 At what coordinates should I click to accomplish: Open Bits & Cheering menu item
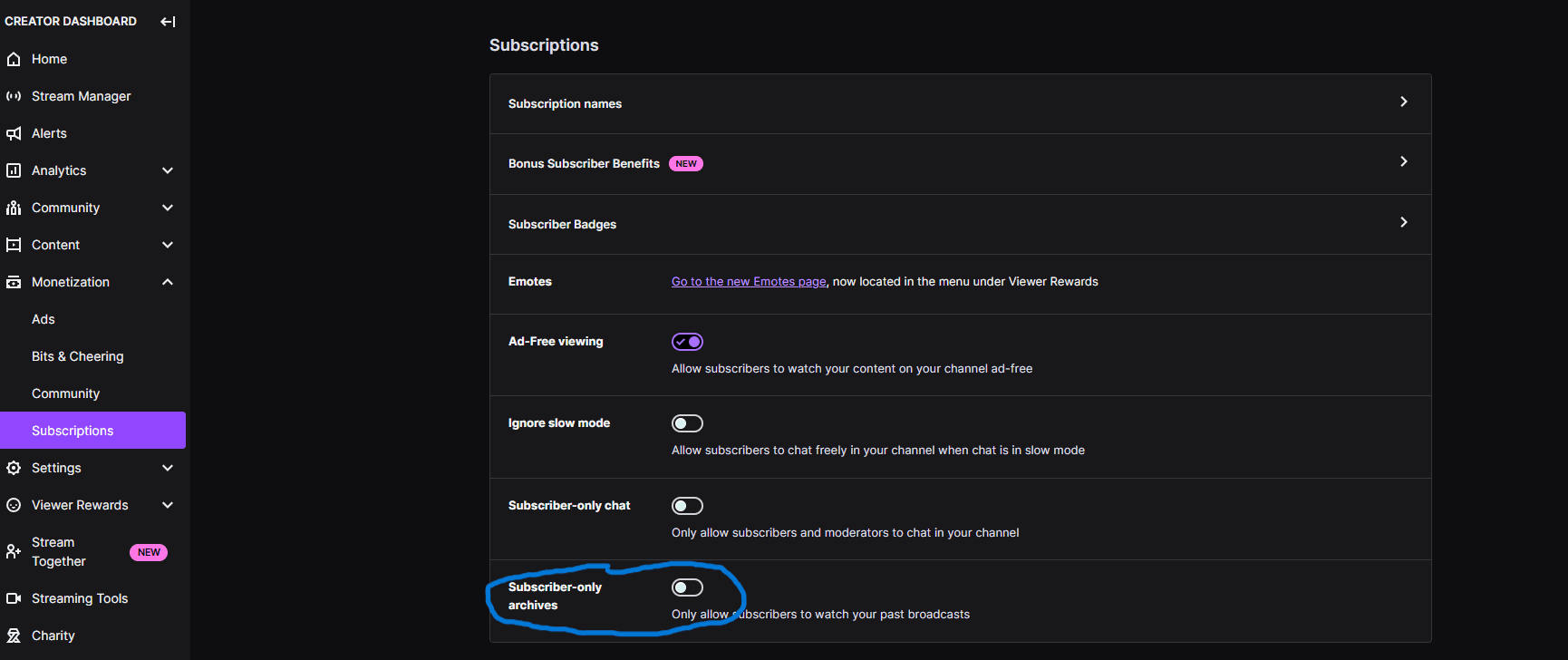(x=78, y=356)
